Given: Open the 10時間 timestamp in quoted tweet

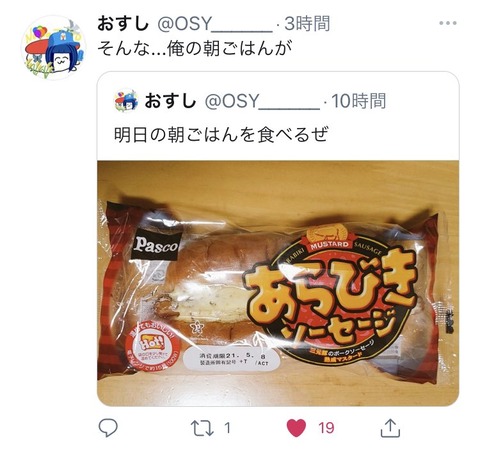Looking at the screenshot, I should [359, 101].
